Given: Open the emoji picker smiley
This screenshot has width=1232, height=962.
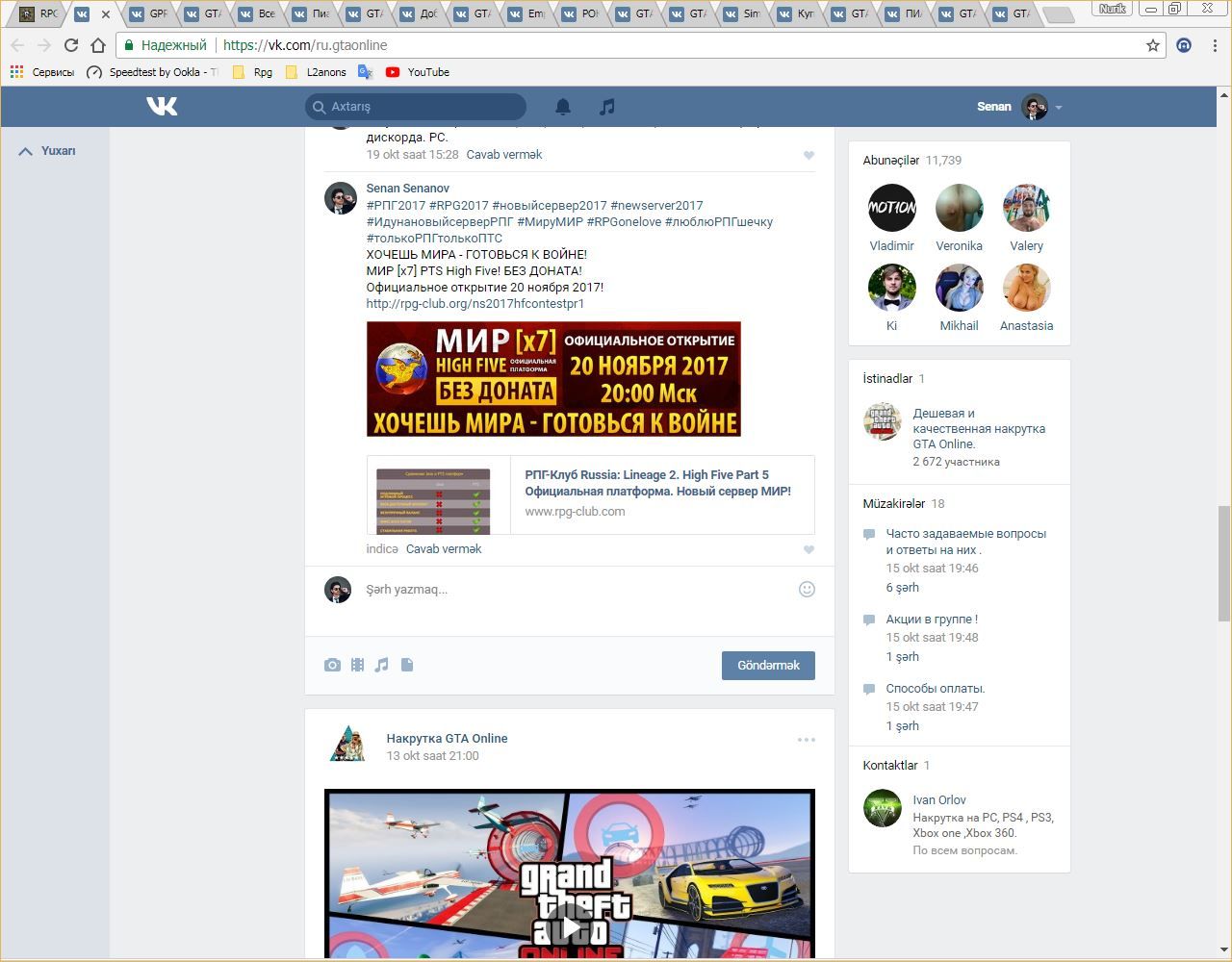Looking at the screenshot, I should tap(807, 589).
